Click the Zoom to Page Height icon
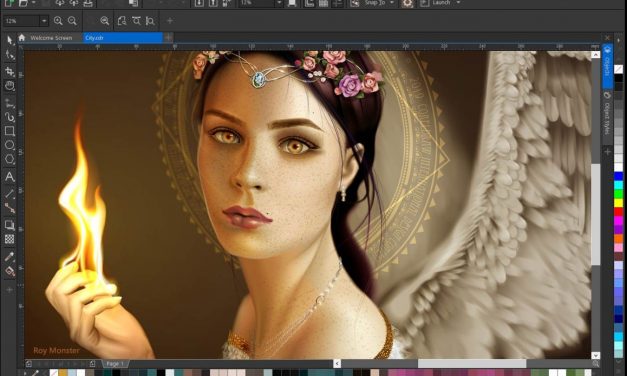 [150, 21]
